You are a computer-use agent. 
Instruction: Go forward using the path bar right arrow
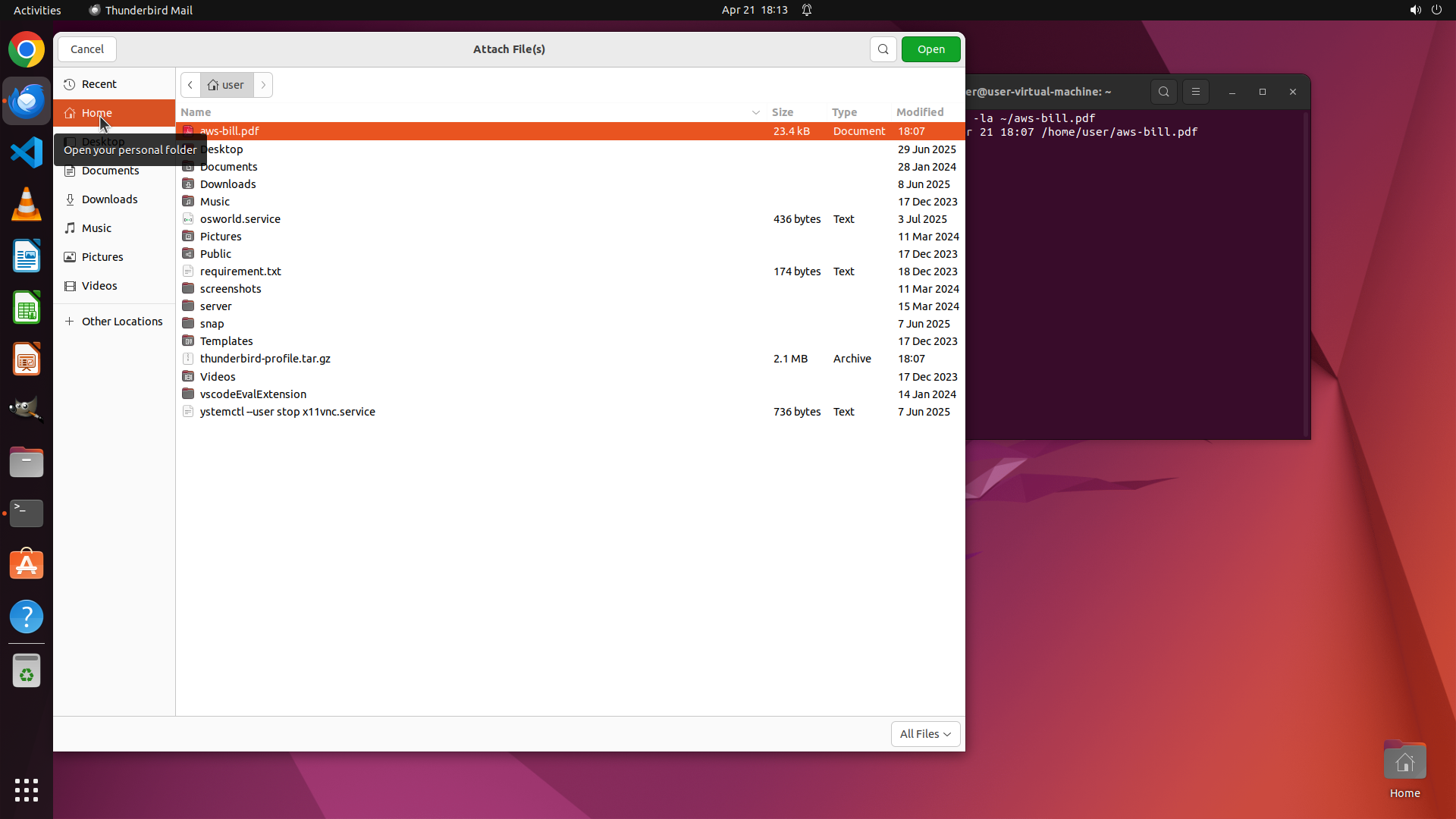pos(263,85)
